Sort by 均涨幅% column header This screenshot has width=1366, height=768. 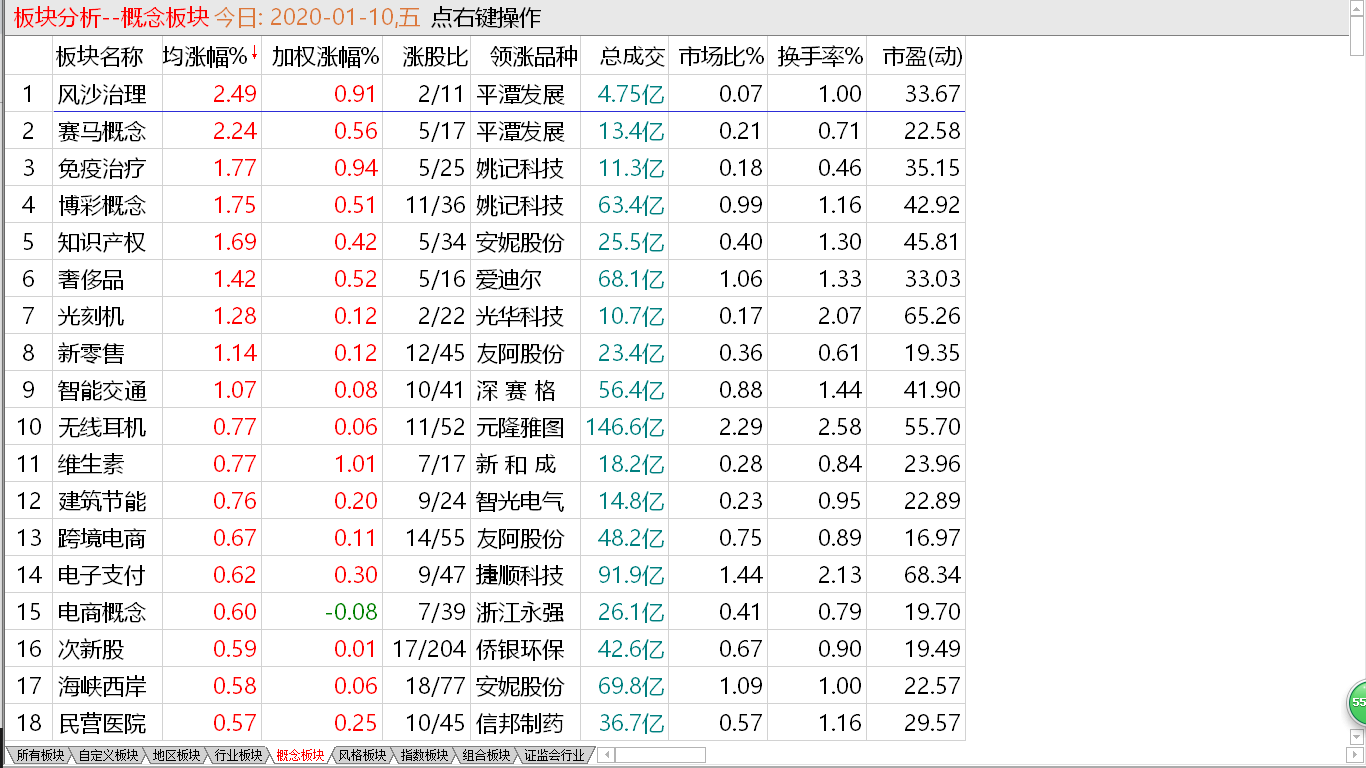point(210,56)
